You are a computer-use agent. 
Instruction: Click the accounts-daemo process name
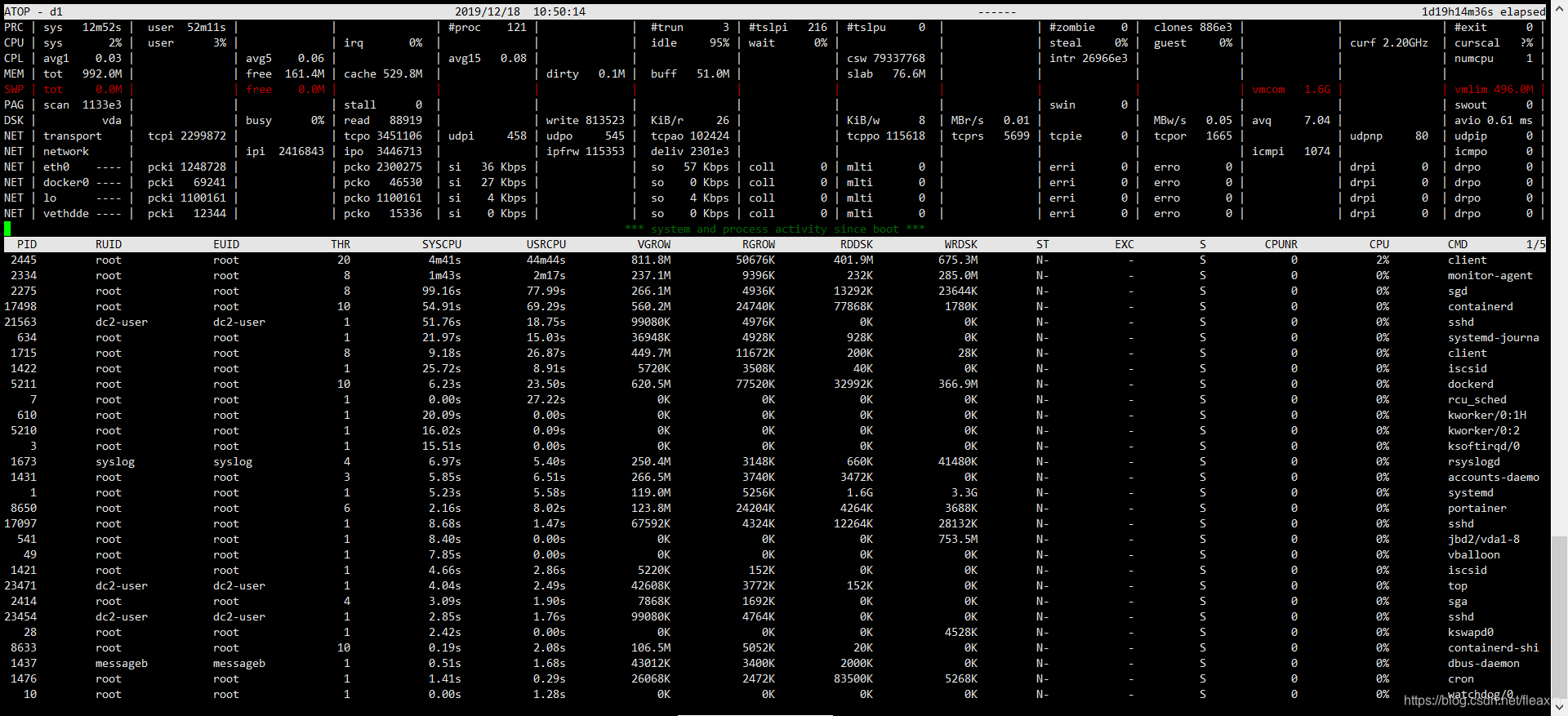(1494, 477)
